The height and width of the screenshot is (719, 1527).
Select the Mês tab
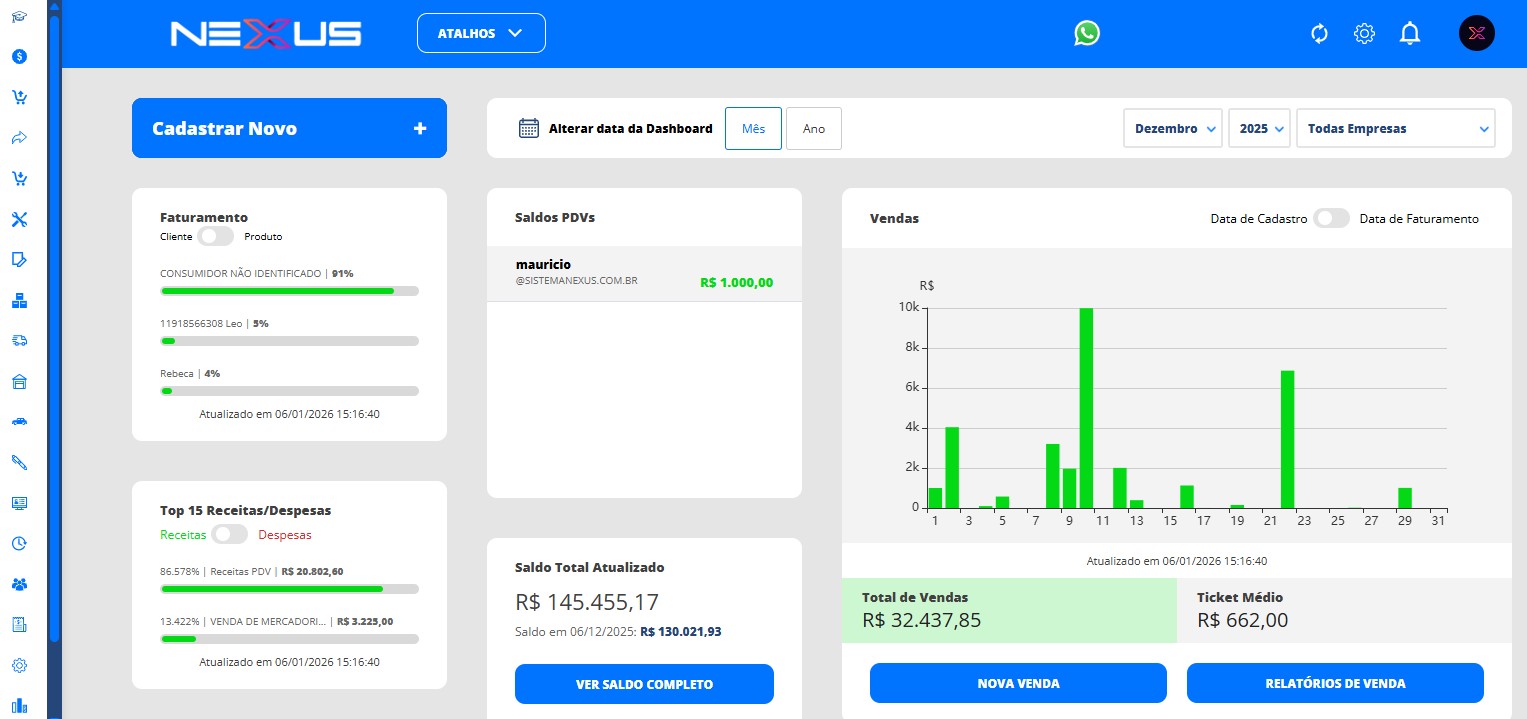point(753,129)
